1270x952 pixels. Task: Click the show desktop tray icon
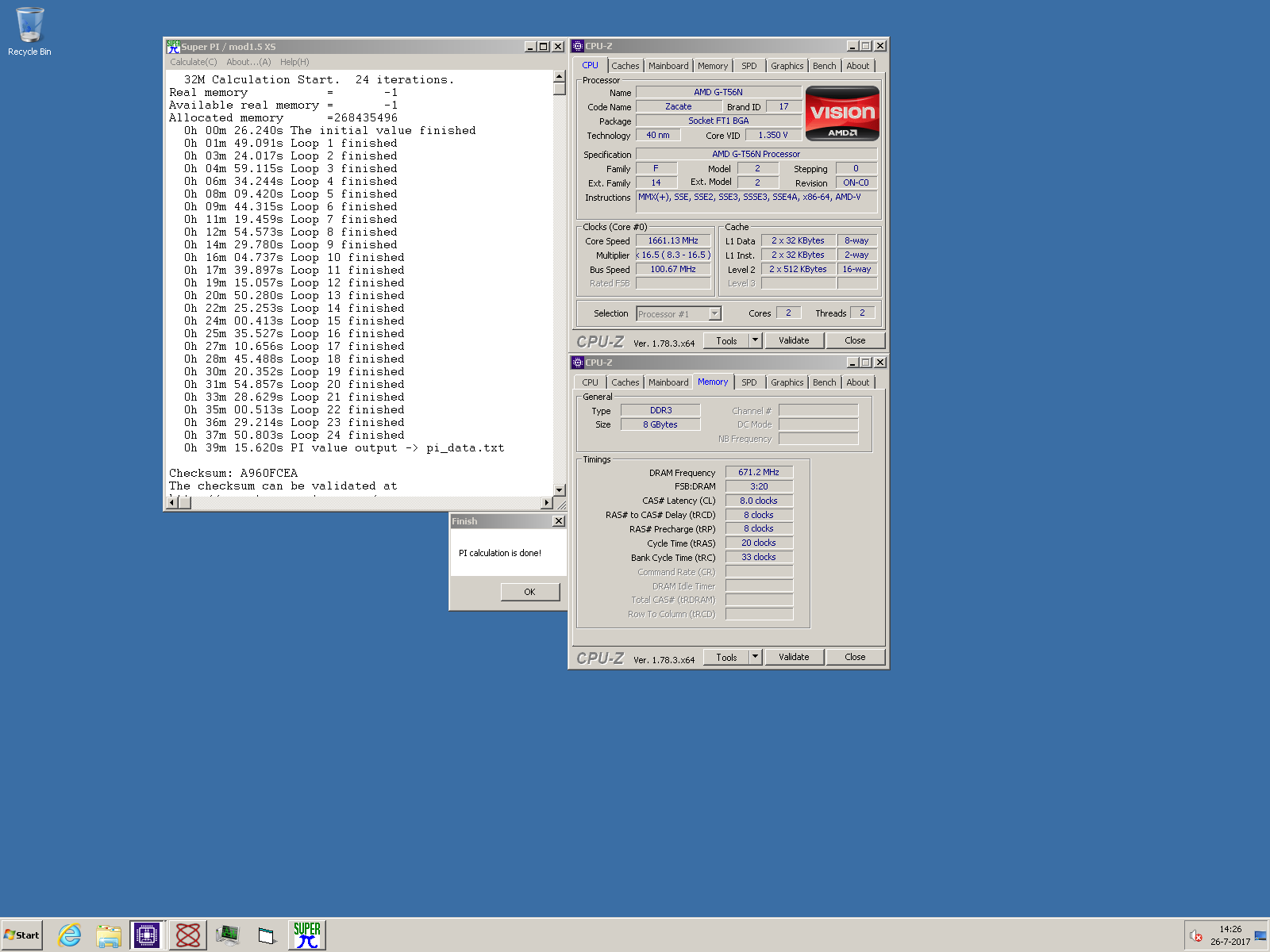click(x=1260, y=936)
